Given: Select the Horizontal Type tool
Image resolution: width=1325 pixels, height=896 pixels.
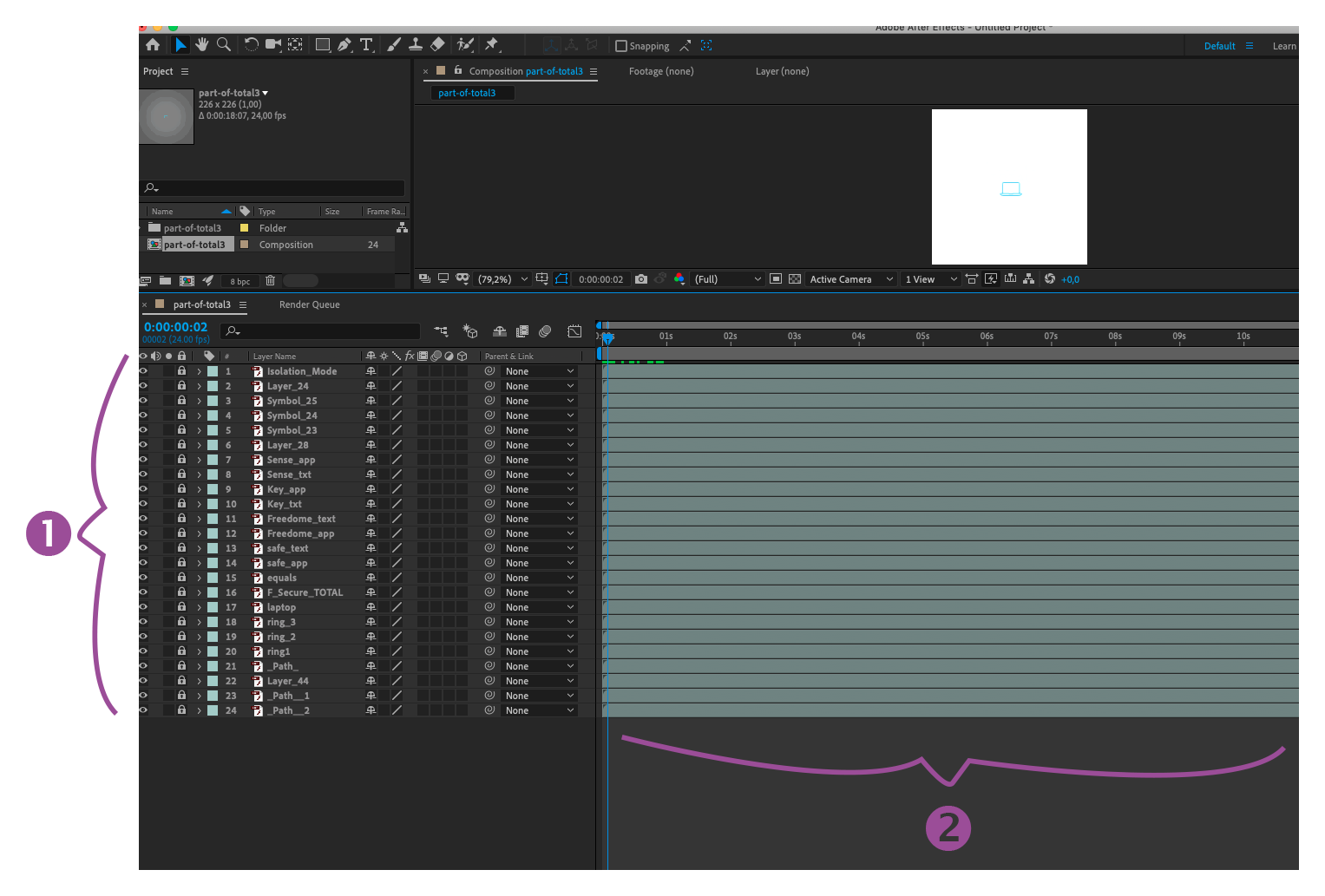Looking at the screenshot, I should [366, 45].
